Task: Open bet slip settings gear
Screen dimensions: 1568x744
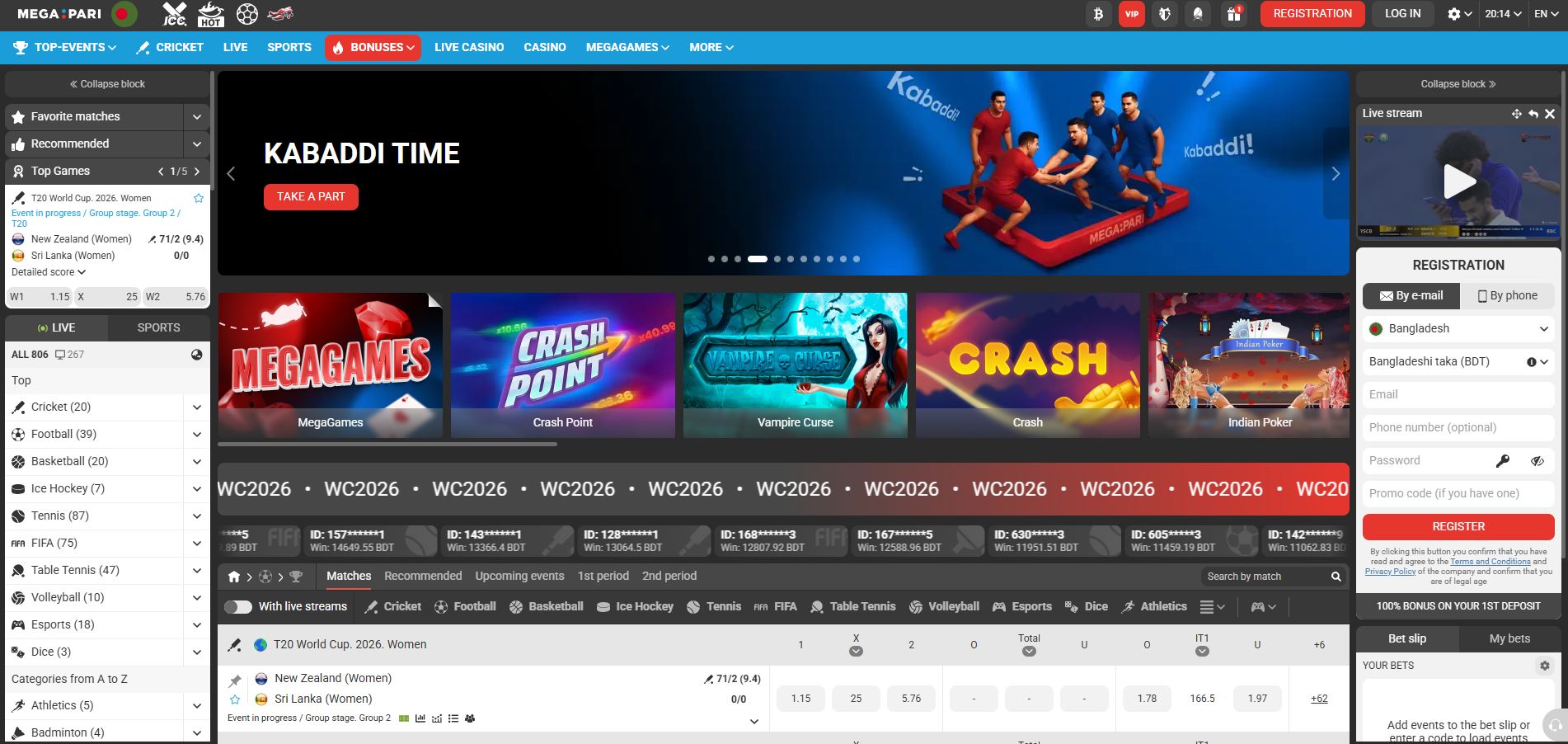Action: pos(1545,666)
